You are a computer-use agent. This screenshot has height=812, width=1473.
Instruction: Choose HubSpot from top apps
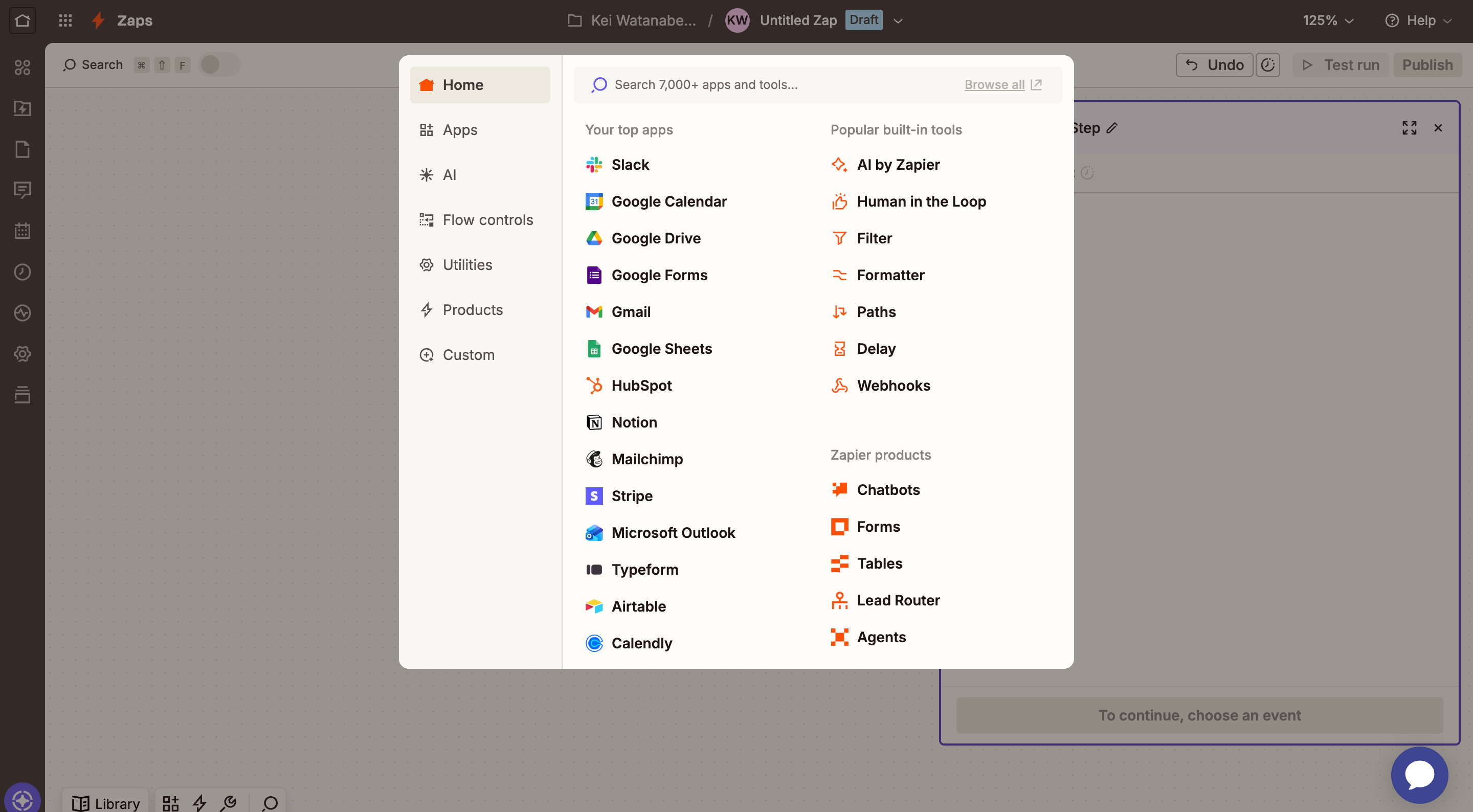point(641,386)
